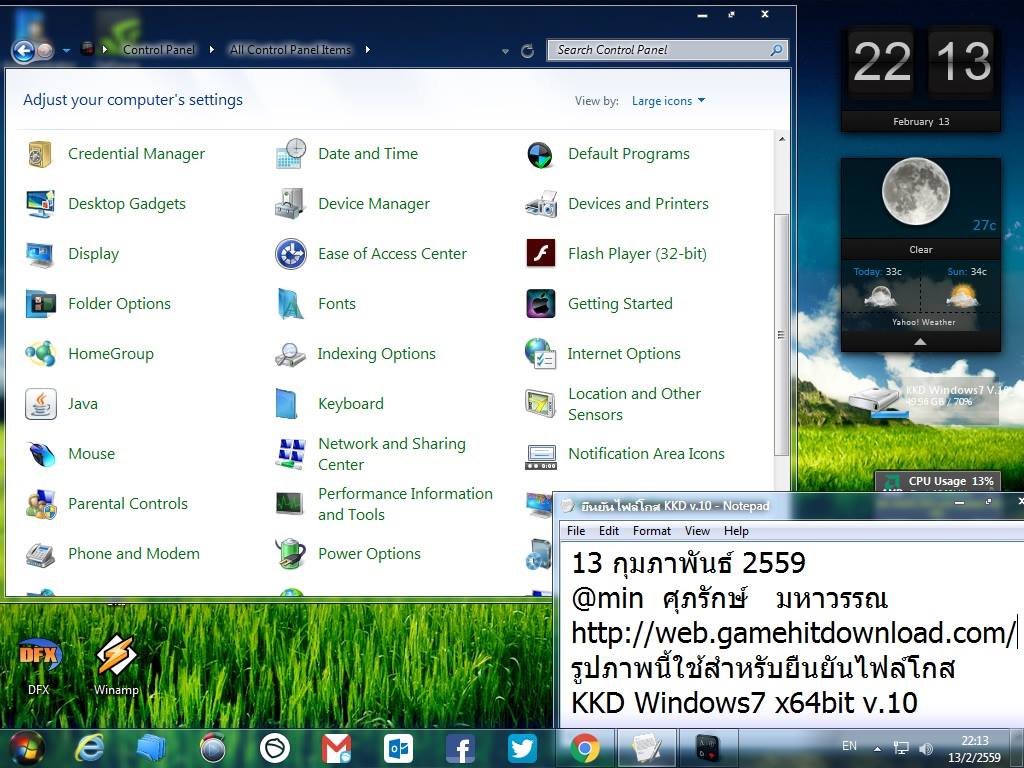Viewport: 1024px width, 768px height.
Task: Open Gmail taskbar icon
Action: point(336,748)
